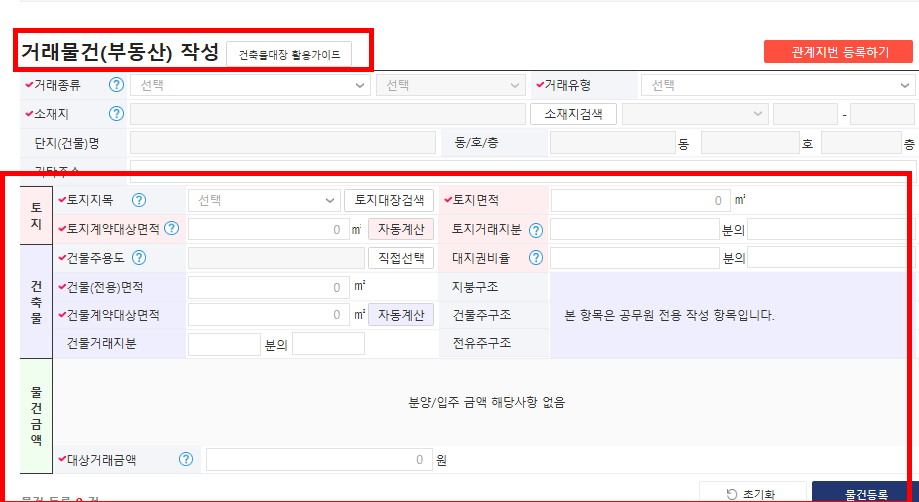This screenshot has height=502, width=919.
Task: Focus the 층 input field
Action: tap(860, 143)
